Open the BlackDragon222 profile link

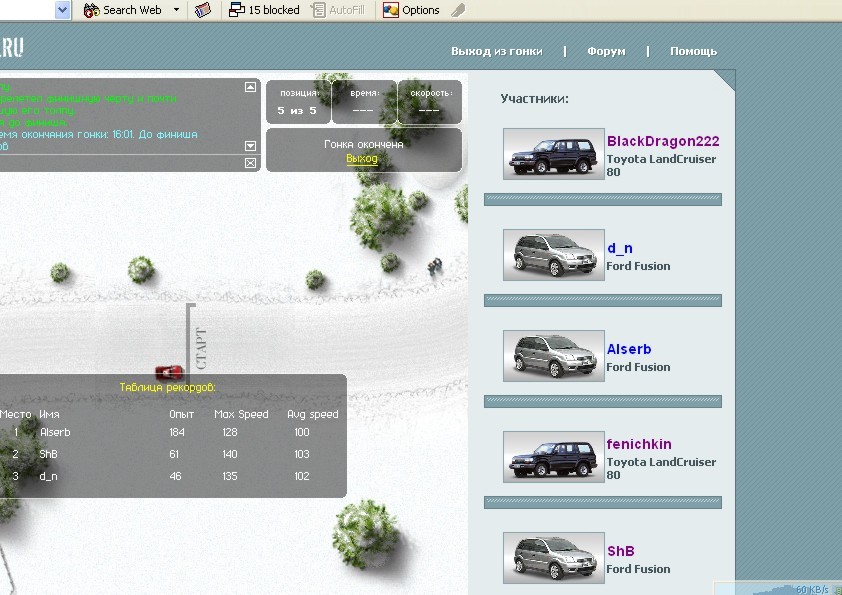tap(663, 141)
